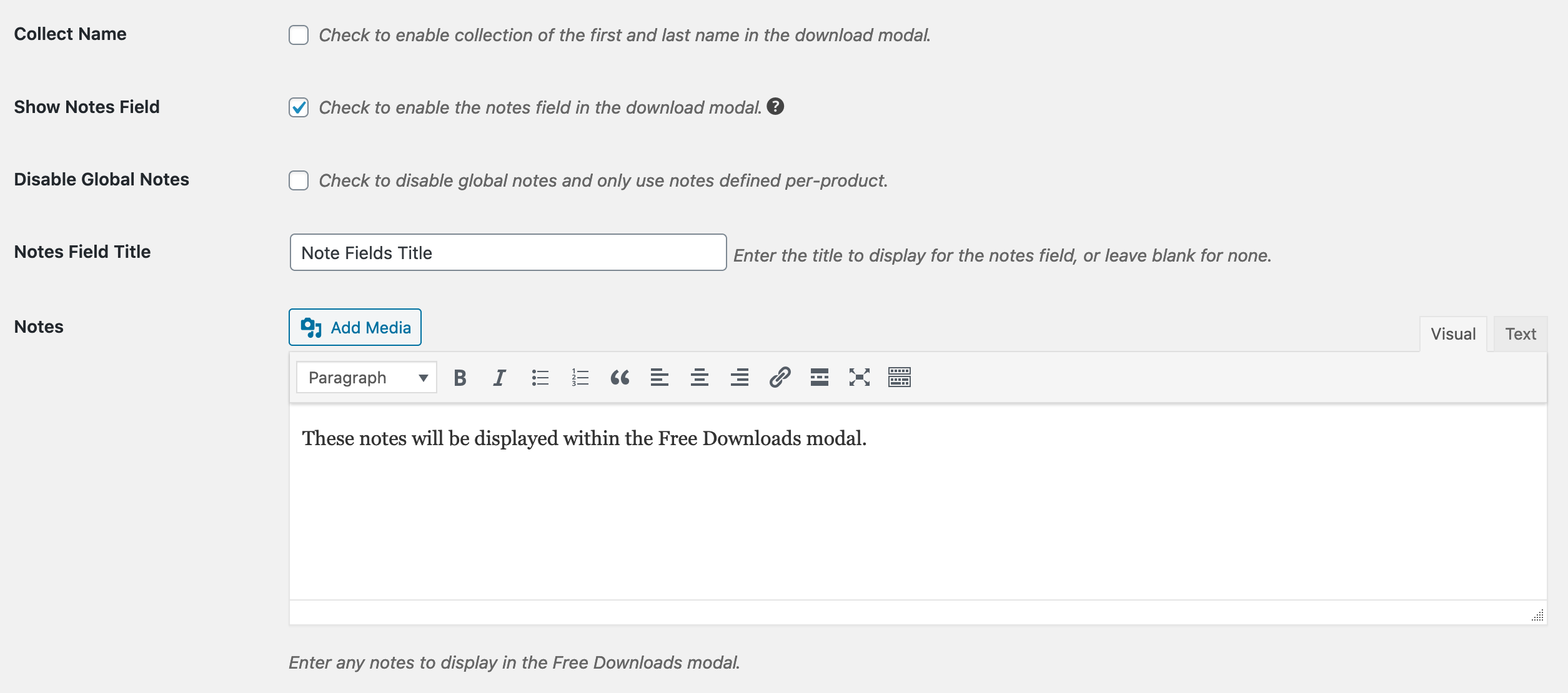This screenshot has width=1568, height=693.
Task: Click the Add Media button
Action: tap(355, 327)
